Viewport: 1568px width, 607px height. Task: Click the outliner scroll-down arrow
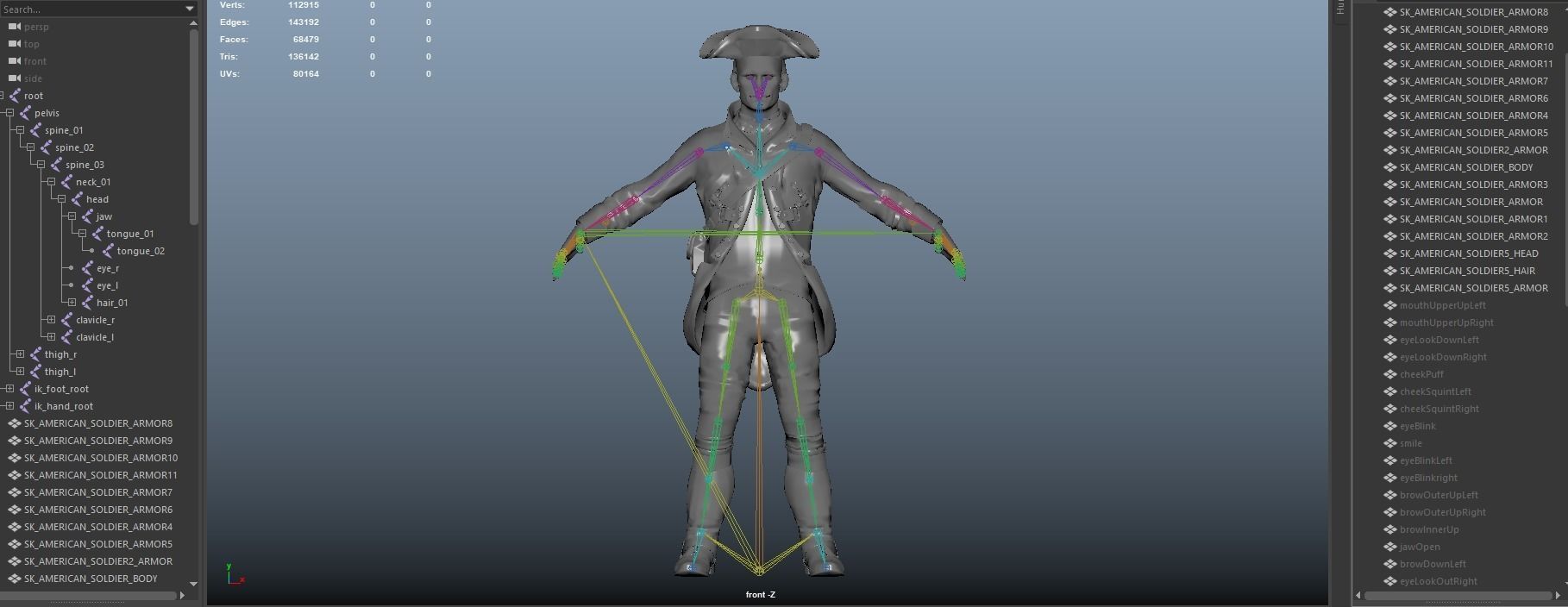coord(193,584)
